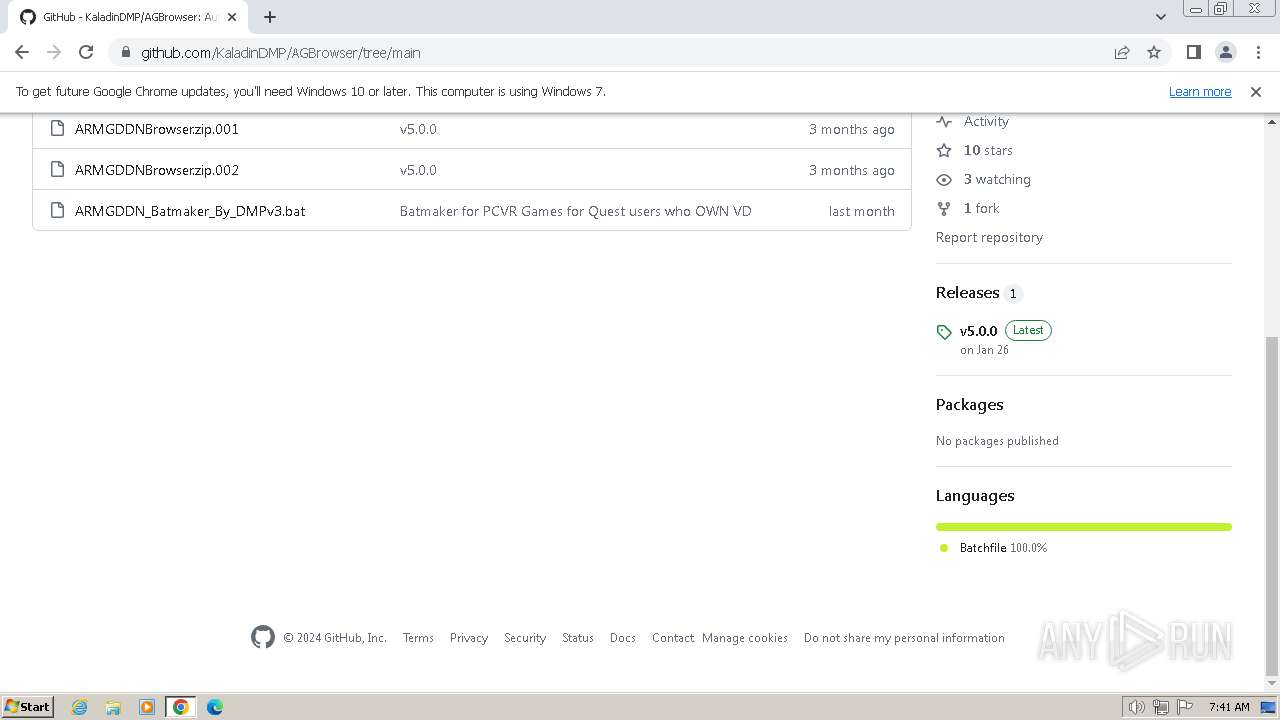Open the Batmaker for PCVR Games commit message

[575, 211]
